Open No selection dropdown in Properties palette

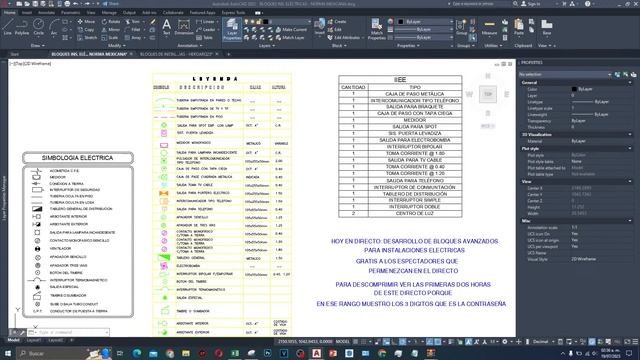tap(565, 74)
